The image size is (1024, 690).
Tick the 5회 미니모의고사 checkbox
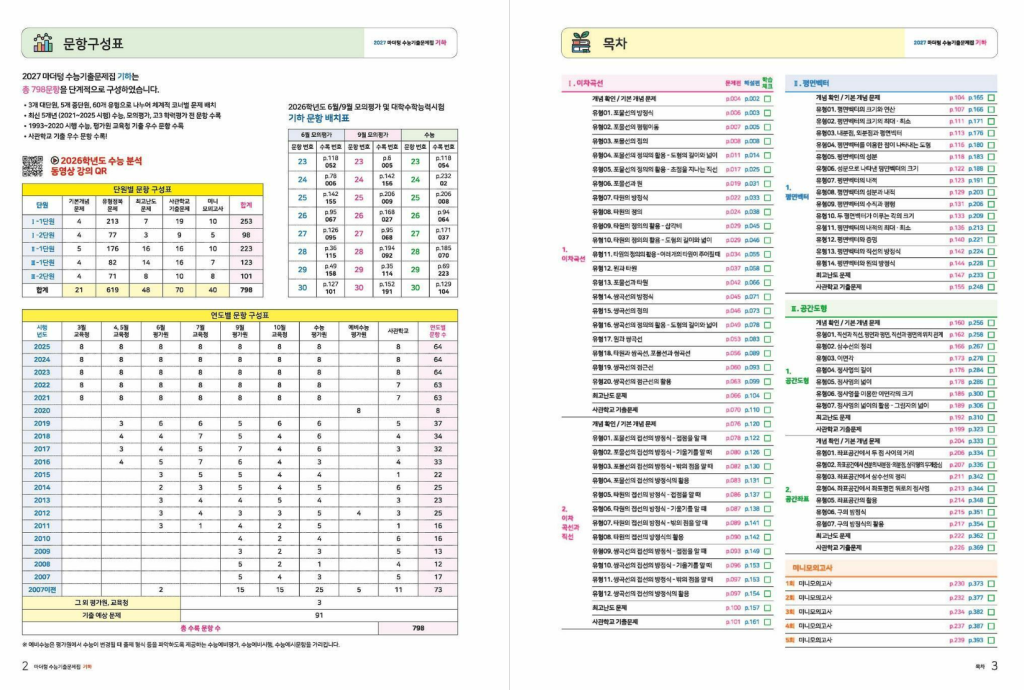point(991,639)
